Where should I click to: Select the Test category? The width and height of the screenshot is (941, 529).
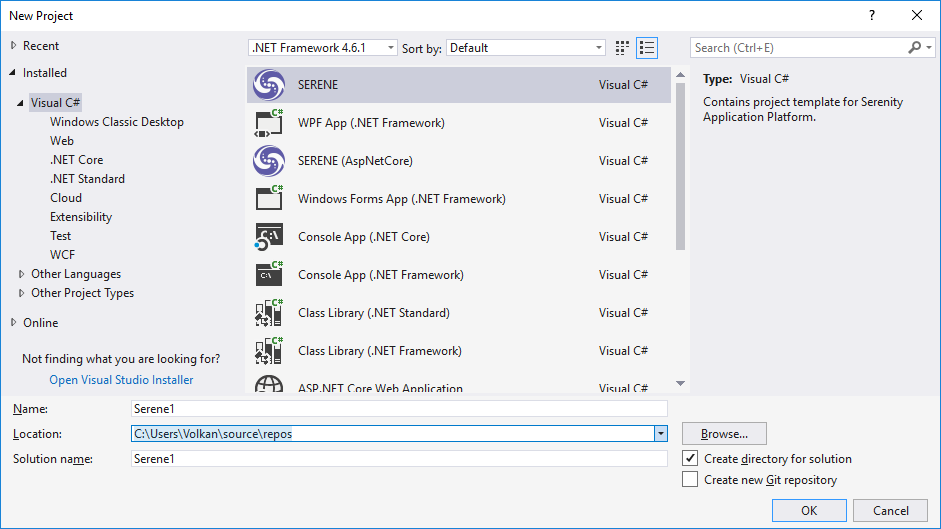click(61, 236)
